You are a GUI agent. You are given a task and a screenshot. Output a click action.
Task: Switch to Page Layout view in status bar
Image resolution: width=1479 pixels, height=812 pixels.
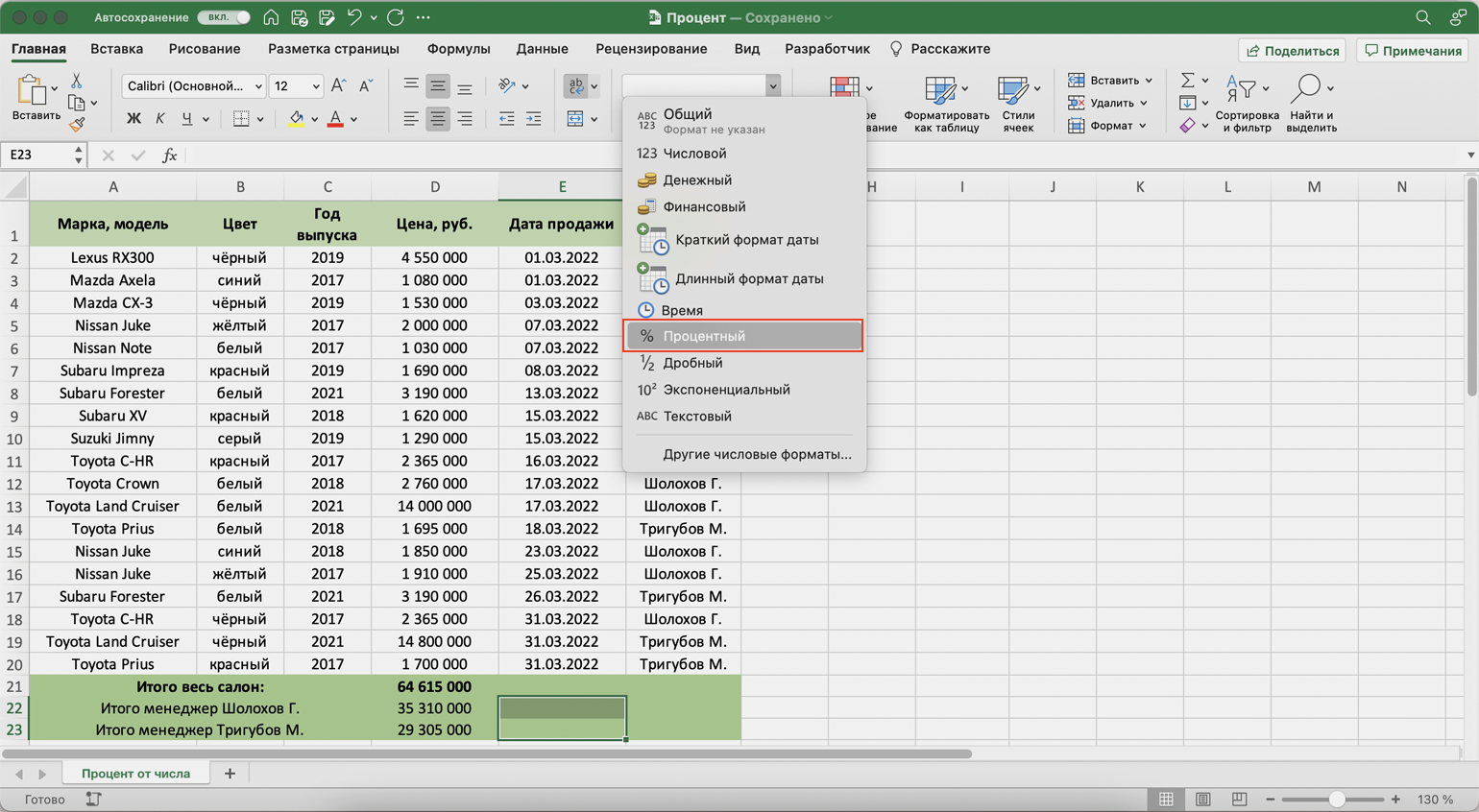pyautogui.click(x=1202, y=800)
